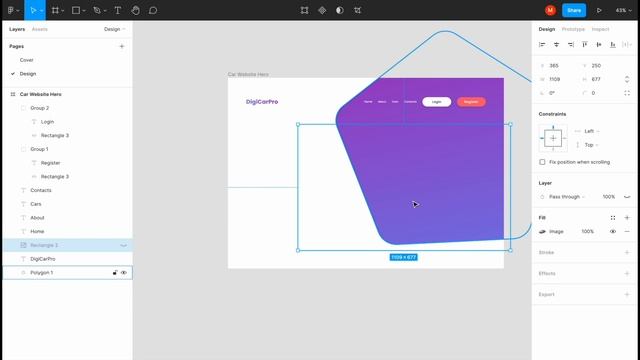Click the Image fill thumbnail swatch
This screenshot has height=360, width=640.
tap(542, 231)
